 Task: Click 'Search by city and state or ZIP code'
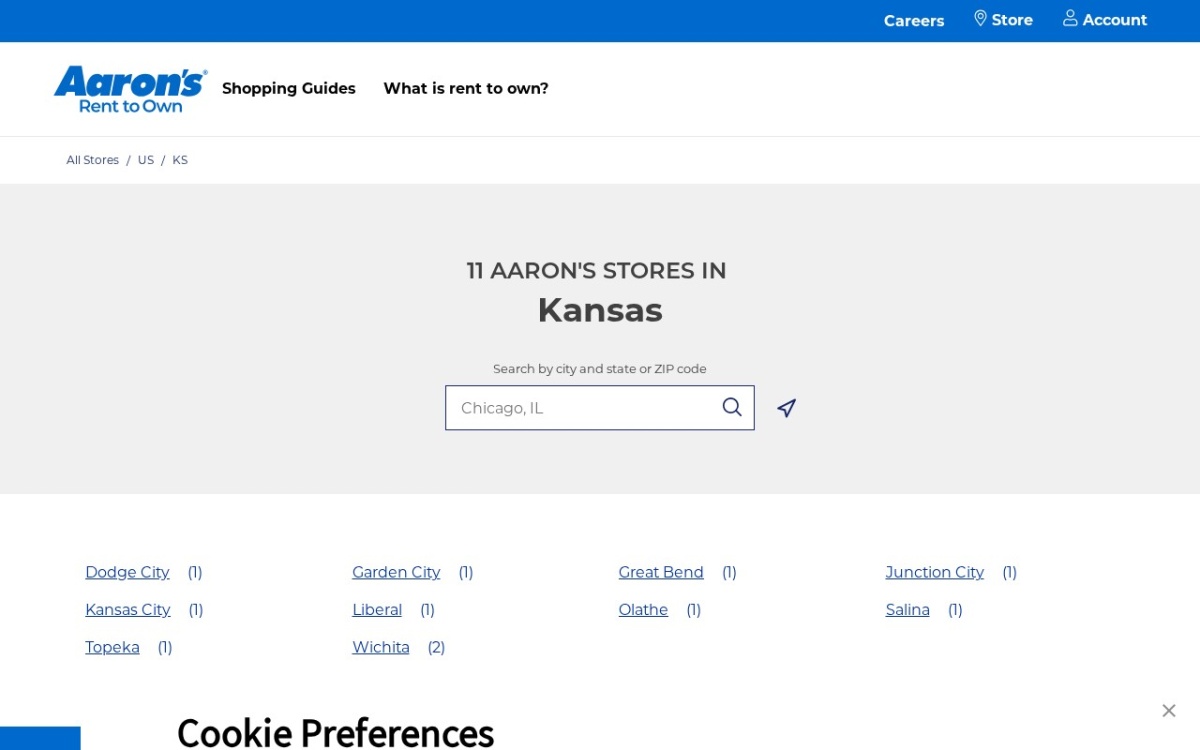tap(600, 369)
